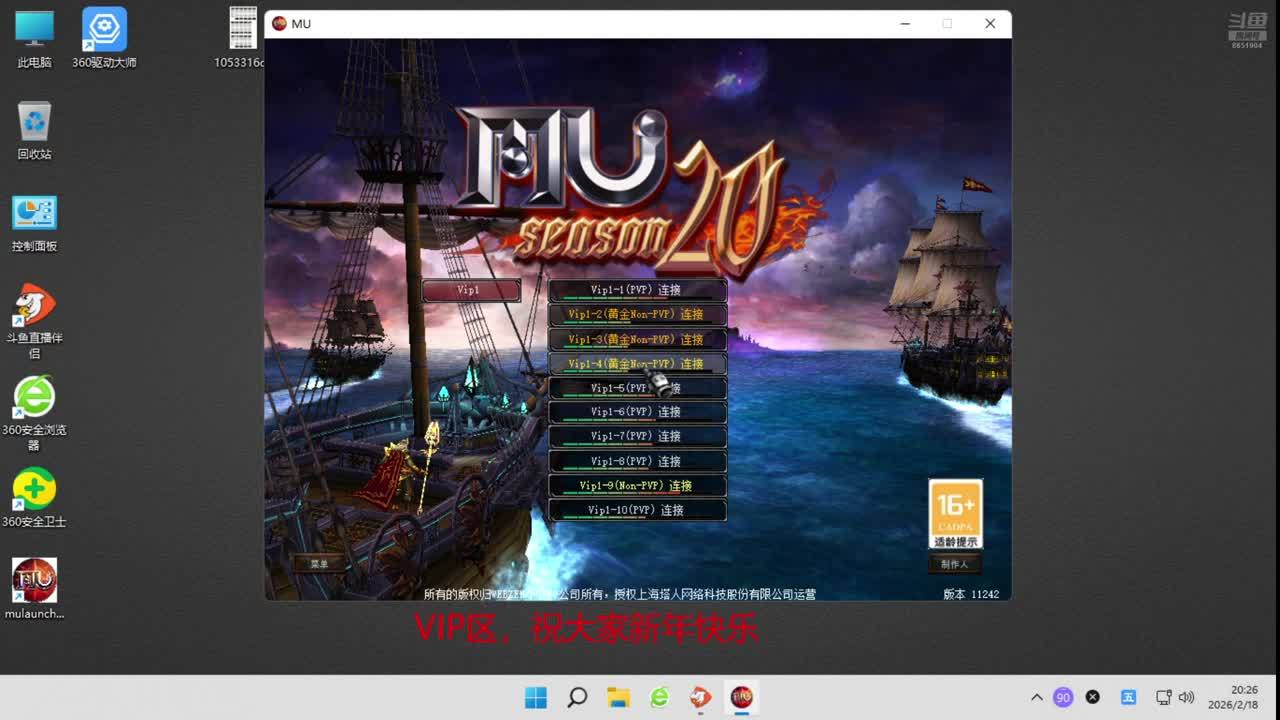
Task: Select the Vip1 server group tab
Action: tap(470, 290)
